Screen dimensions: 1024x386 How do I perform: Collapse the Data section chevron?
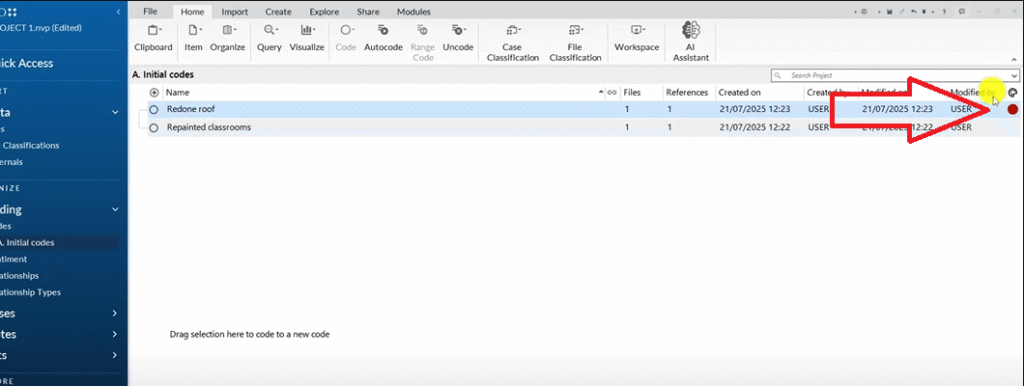click(x=115, y=112)
